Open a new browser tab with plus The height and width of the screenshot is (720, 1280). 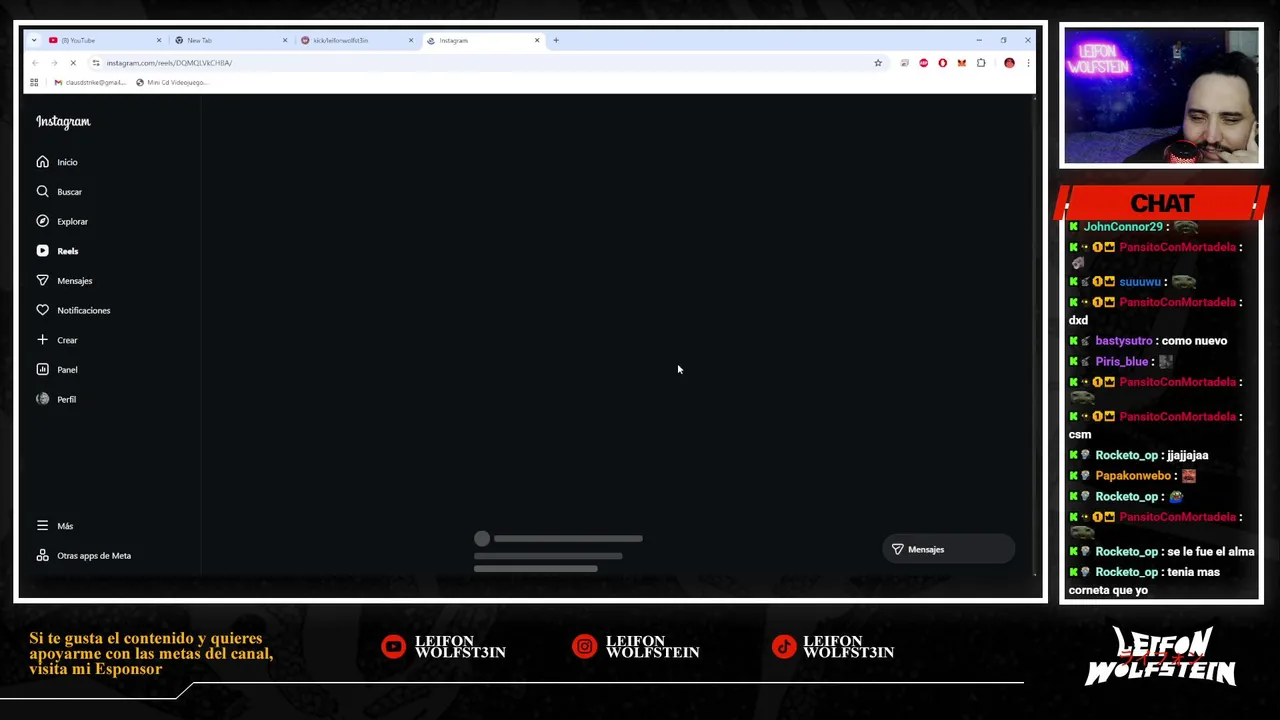coord(556,40)
